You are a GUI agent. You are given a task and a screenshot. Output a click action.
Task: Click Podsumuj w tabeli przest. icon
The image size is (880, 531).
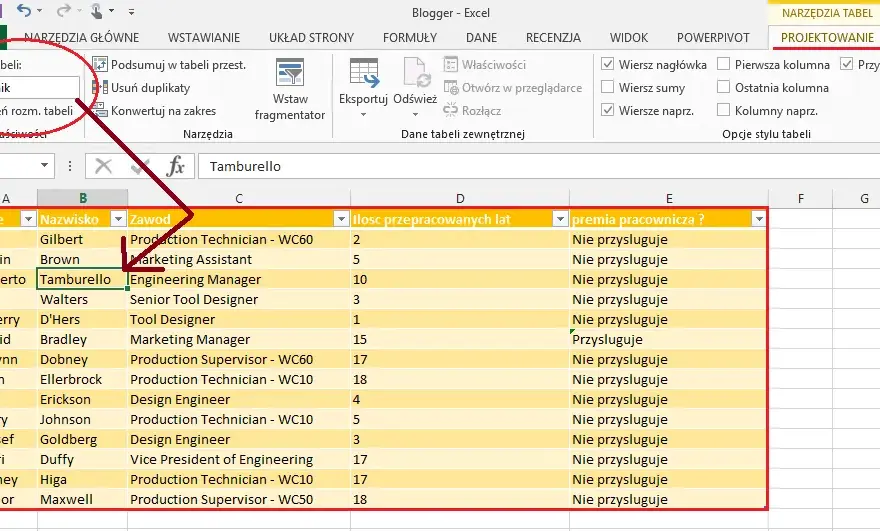[100, 65]
